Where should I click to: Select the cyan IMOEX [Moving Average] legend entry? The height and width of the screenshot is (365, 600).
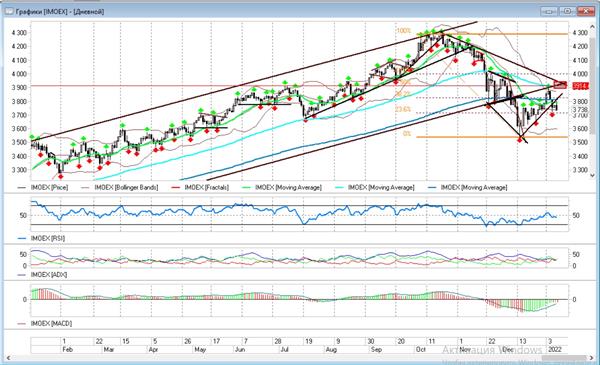coord(375,187)
